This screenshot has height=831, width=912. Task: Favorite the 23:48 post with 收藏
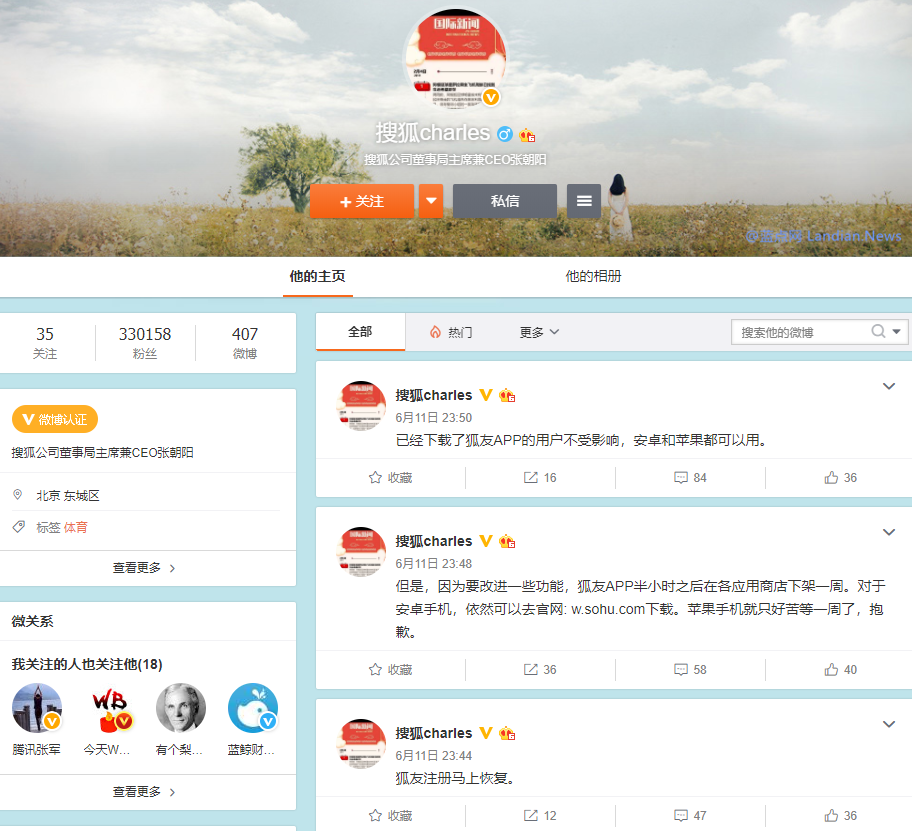[390, 669]
